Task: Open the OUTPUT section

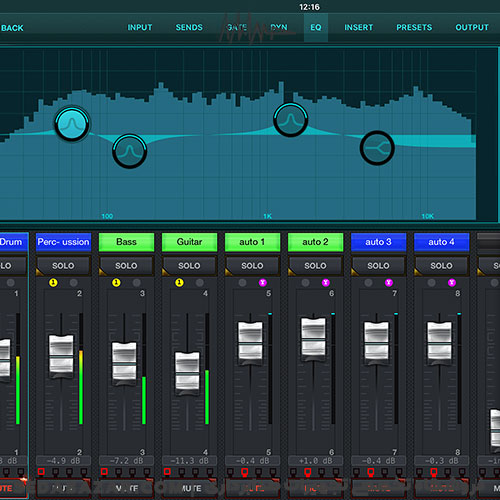Action: click(x=472, y=27)
